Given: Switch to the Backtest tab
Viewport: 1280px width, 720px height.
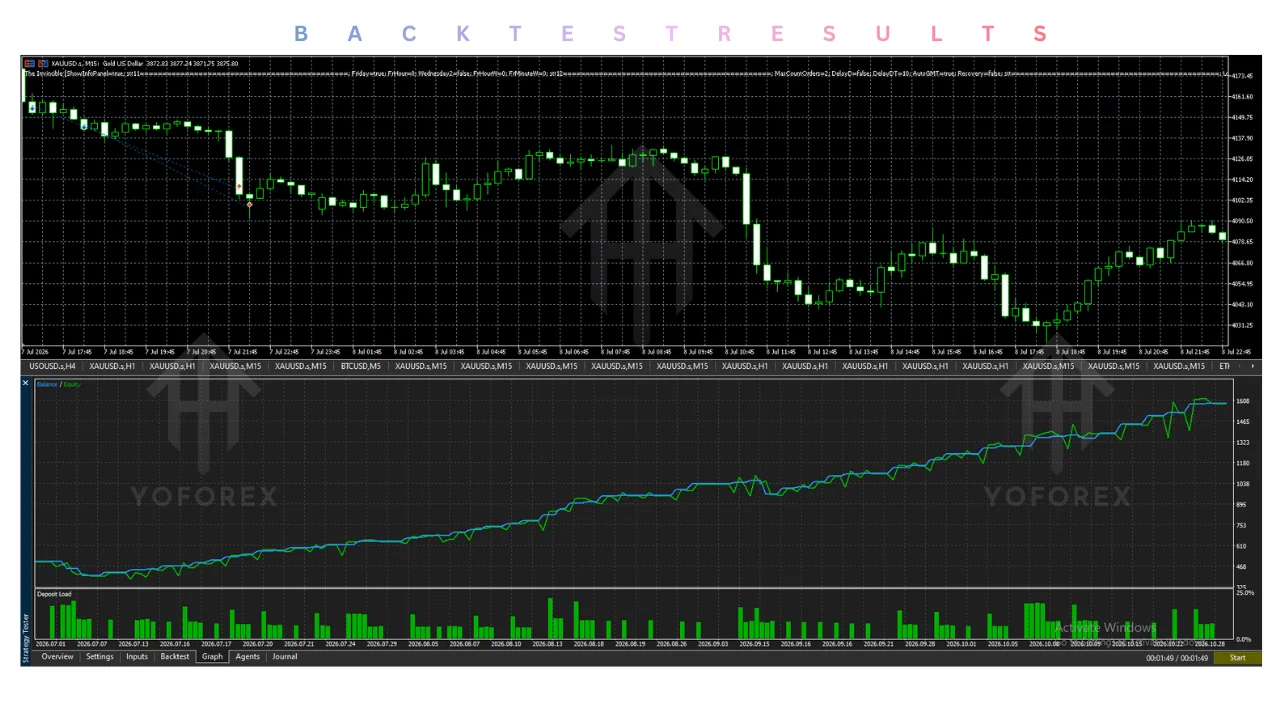Looking at the screenshot, I should [175, 657].
